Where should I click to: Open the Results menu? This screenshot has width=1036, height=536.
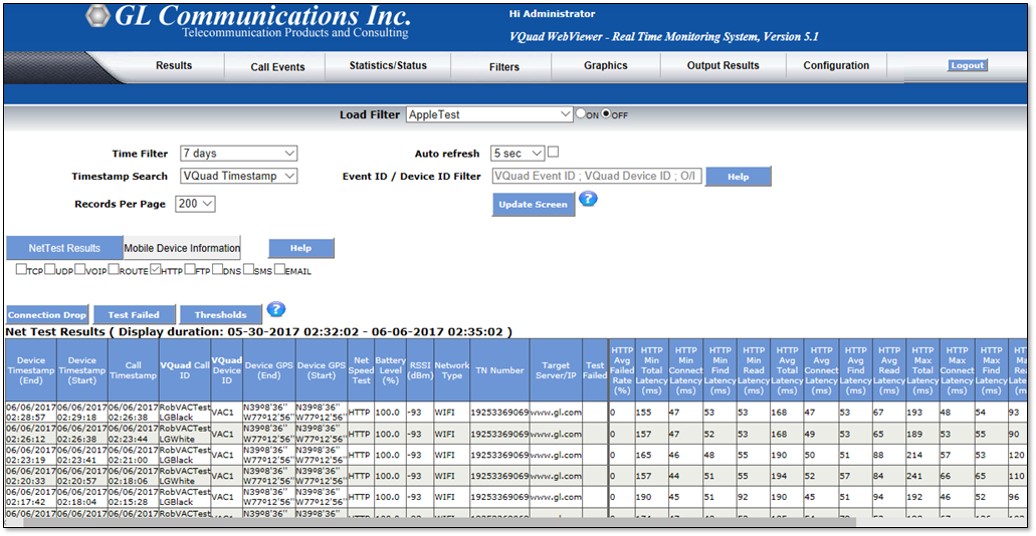click(174, 65)
